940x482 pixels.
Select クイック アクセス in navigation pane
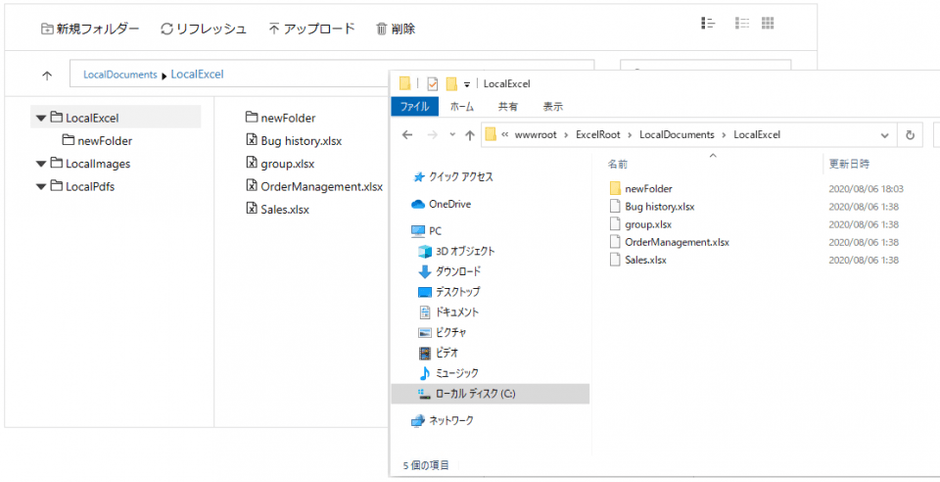453,177
